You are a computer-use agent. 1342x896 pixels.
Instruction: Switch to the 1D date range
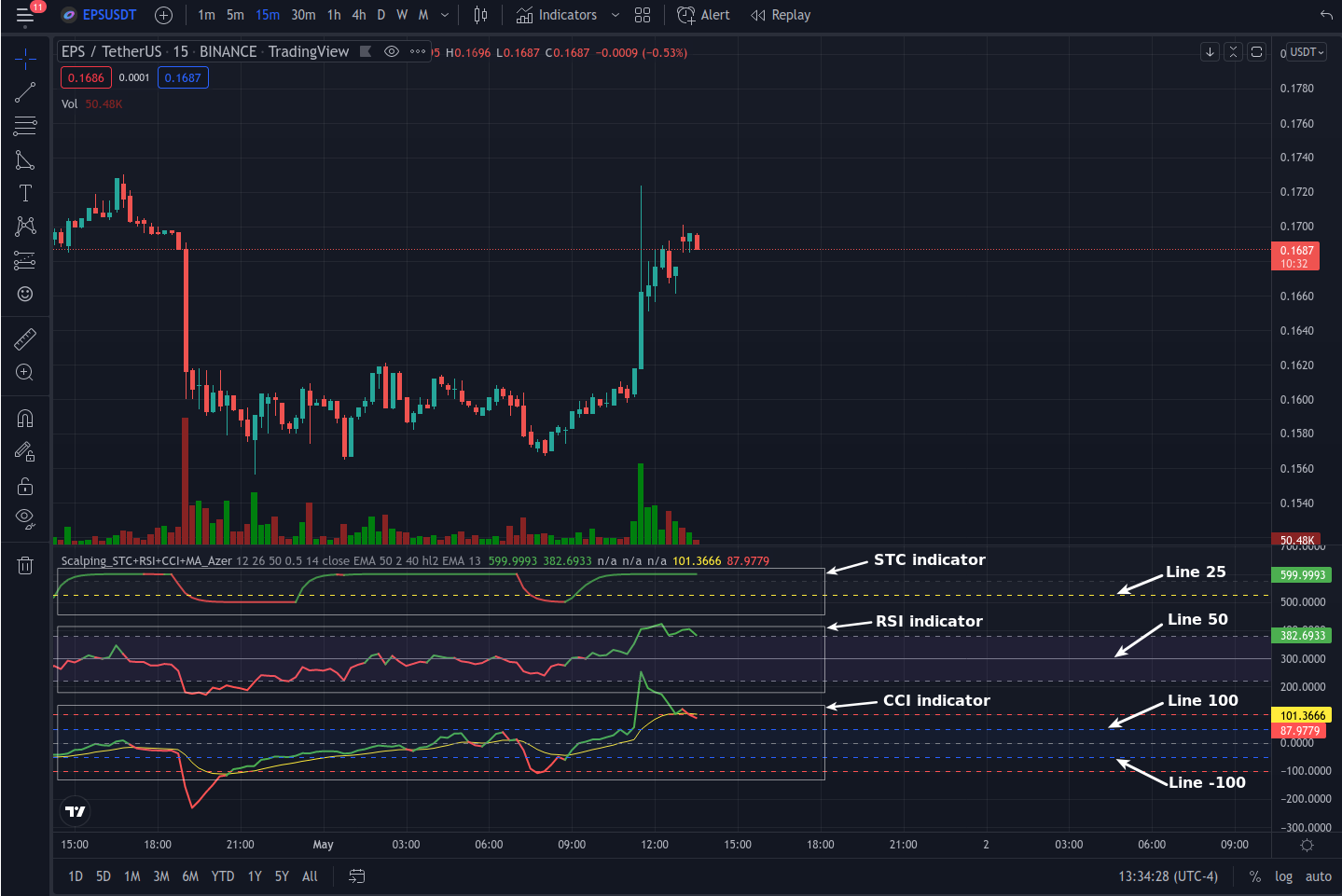point(75,876)
